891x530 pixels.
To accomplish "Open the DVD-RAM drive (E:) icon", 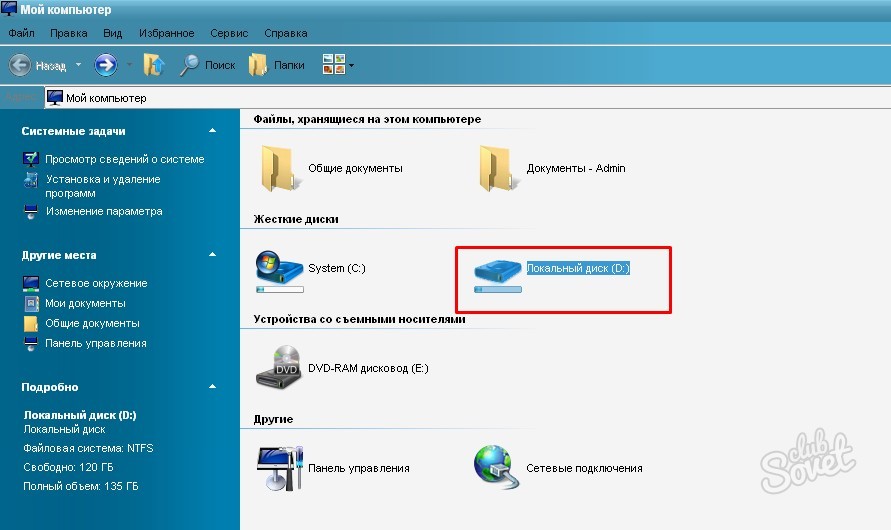I will [x=279, y=367].
